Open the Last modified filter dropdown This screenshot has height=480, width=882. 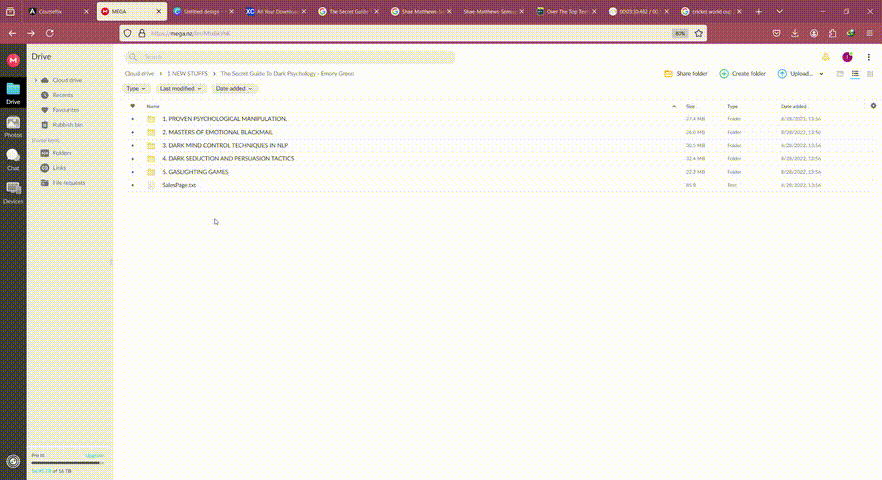click(180, 88)
